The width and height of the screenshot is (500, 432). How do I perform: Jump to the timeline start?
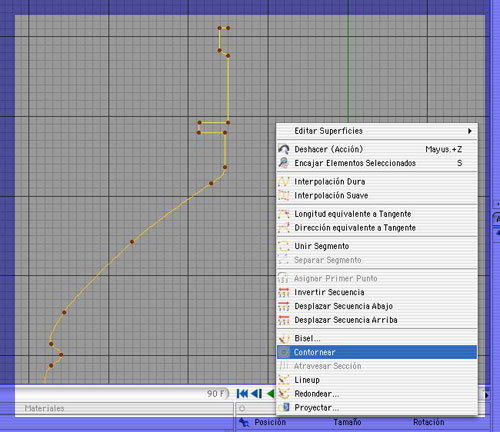(x=242, y=394)
